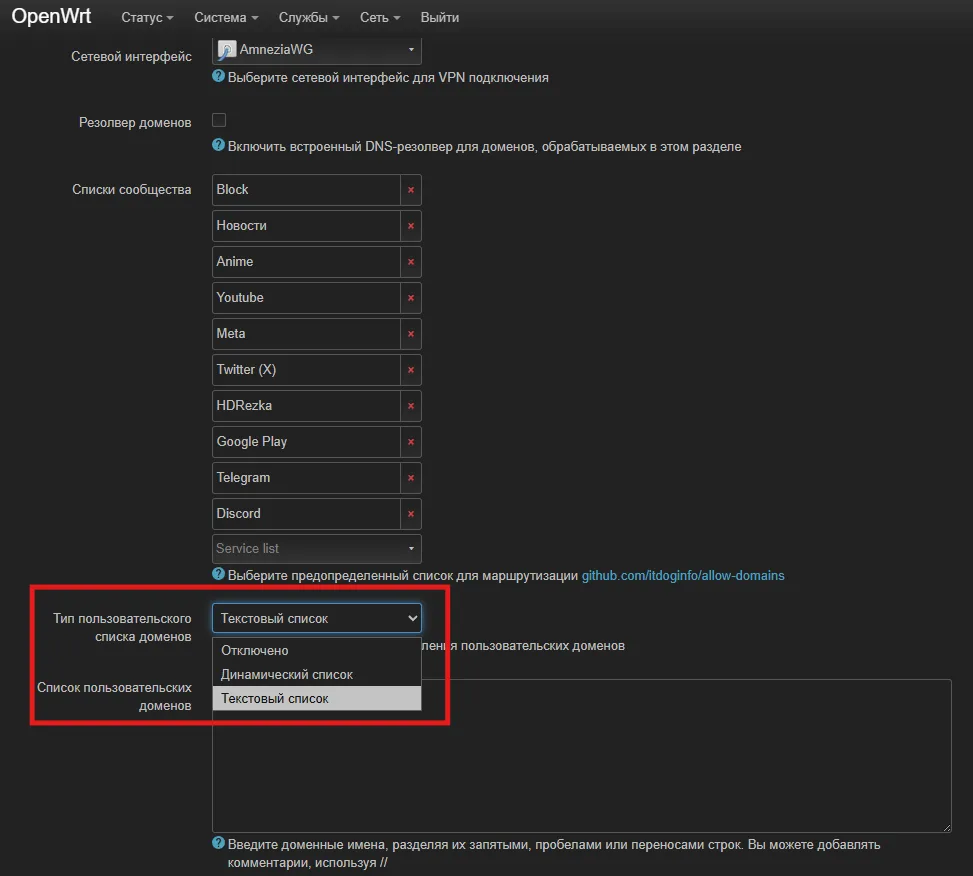Open the Статус menu

[x=147, y=17]
